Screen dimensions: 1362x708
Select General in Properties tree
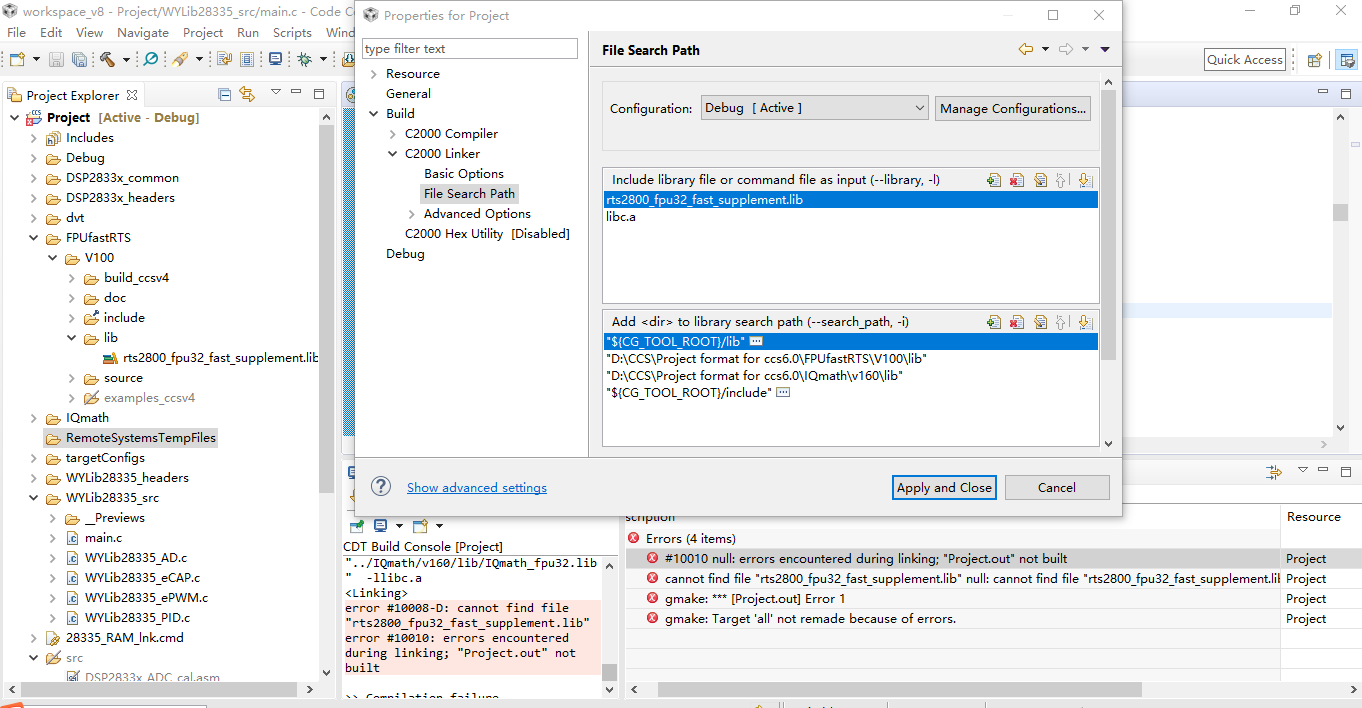click(x=408, y=94)
